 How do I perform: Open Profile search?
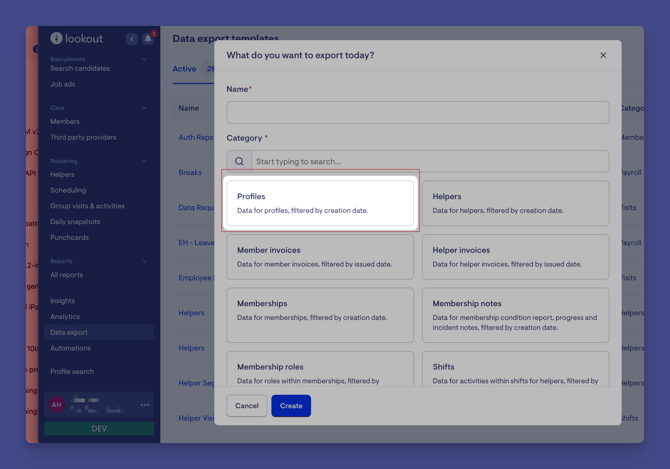(x=72, y=372)
